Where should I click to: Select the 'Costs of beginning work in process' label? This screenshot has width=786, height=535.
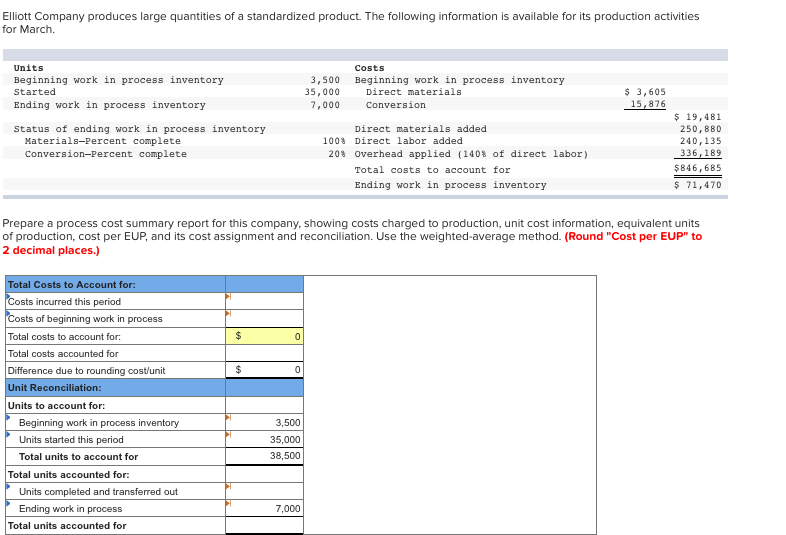tap(85, 319)
